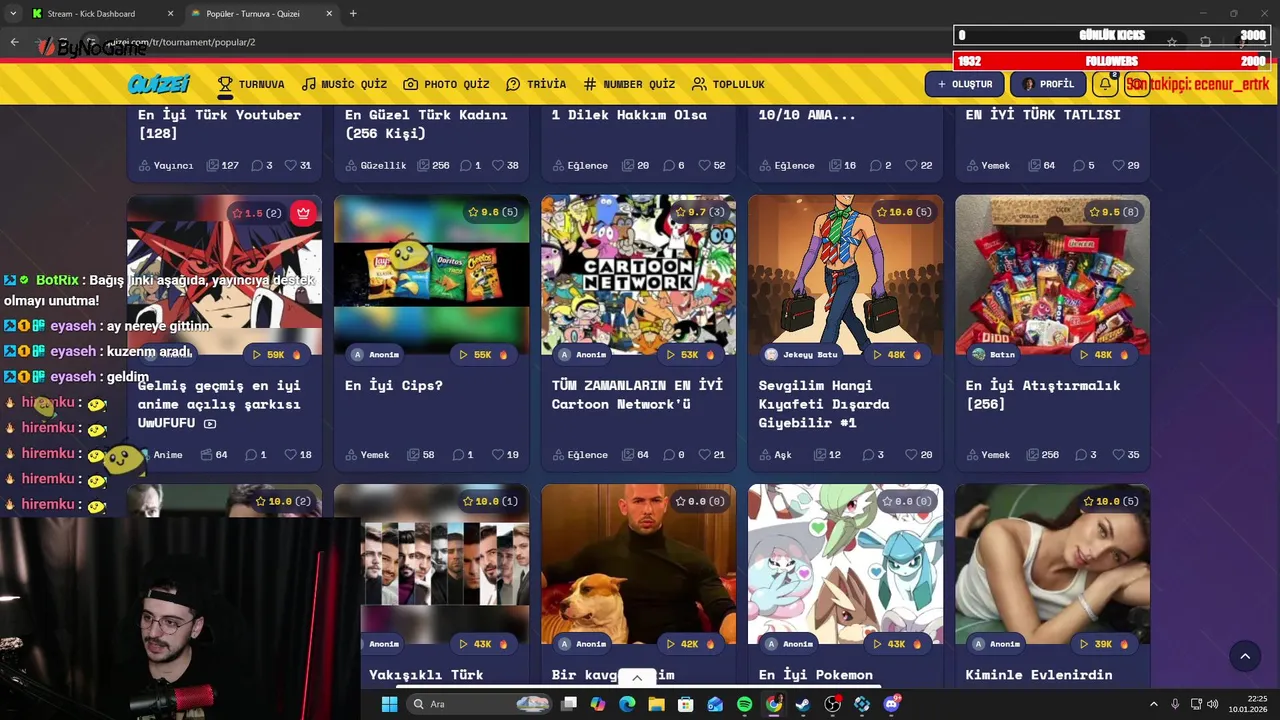1280x720 pixels.
Task: Show hidden system tray icons chevron
Action: click(x=1153, y=704)
